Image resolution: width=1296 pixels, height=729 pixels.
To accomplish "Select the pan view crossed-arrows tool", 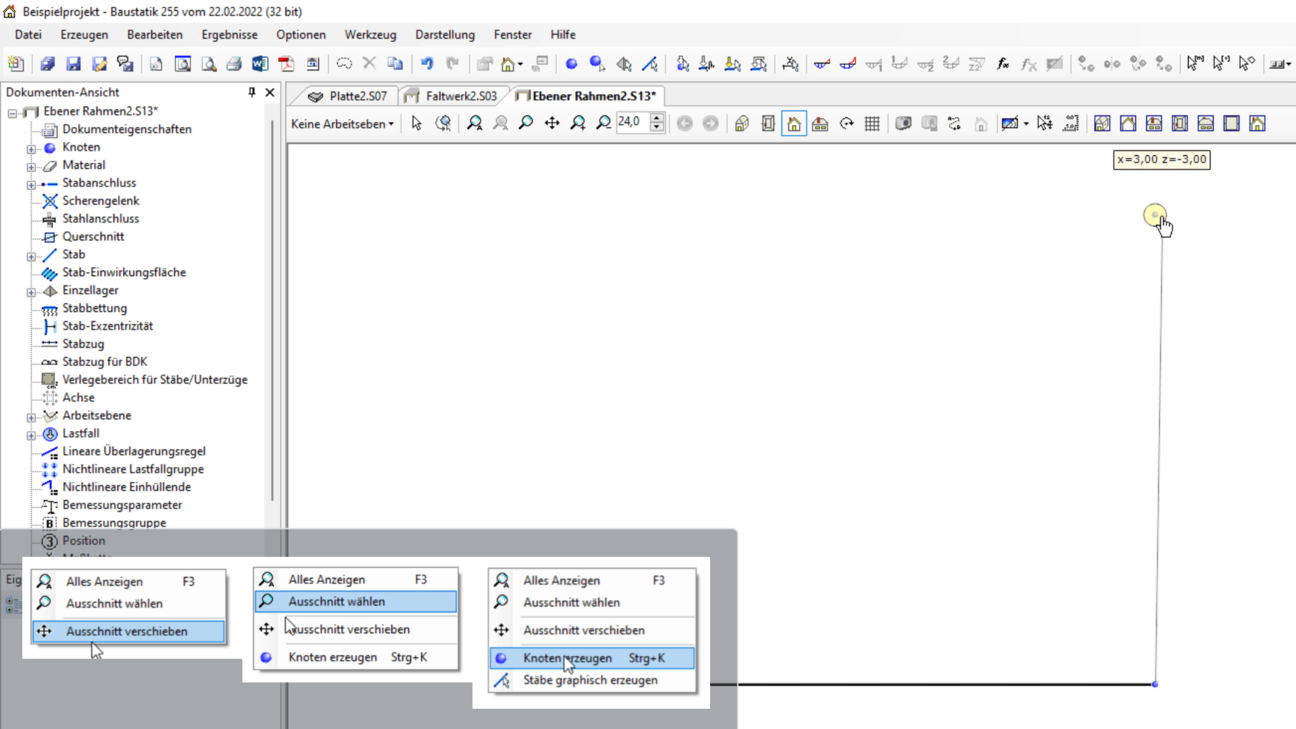I will point(552,124).
